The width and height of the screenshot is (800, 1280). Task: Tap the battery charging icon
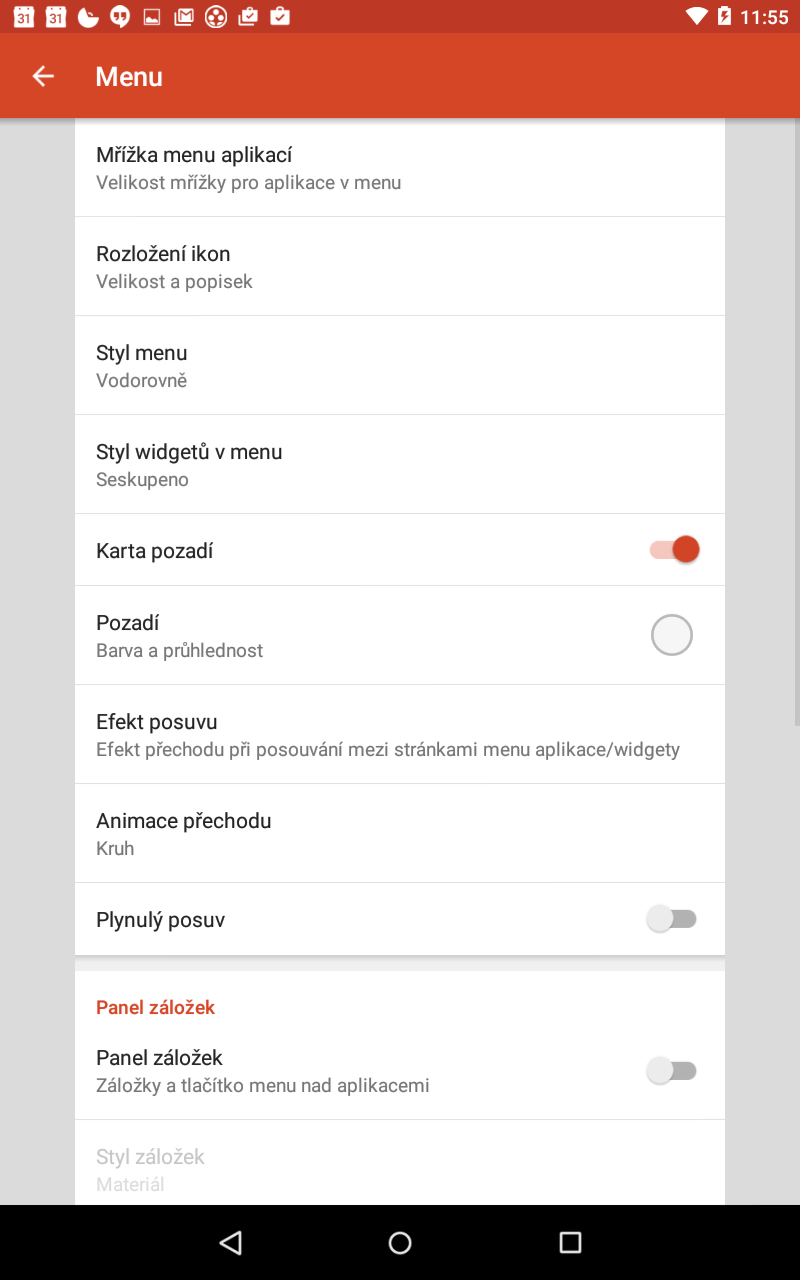[724, 16]
